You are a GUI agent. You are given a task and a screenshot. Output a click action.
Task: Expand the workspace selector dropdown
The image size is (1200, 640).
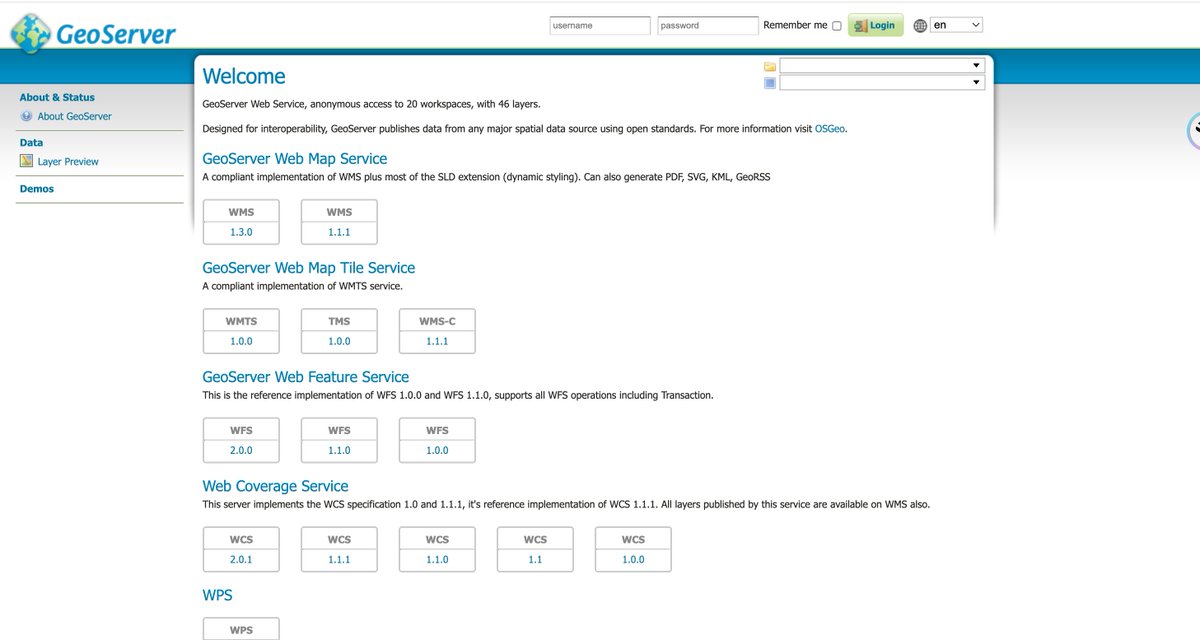pos(882,65)
